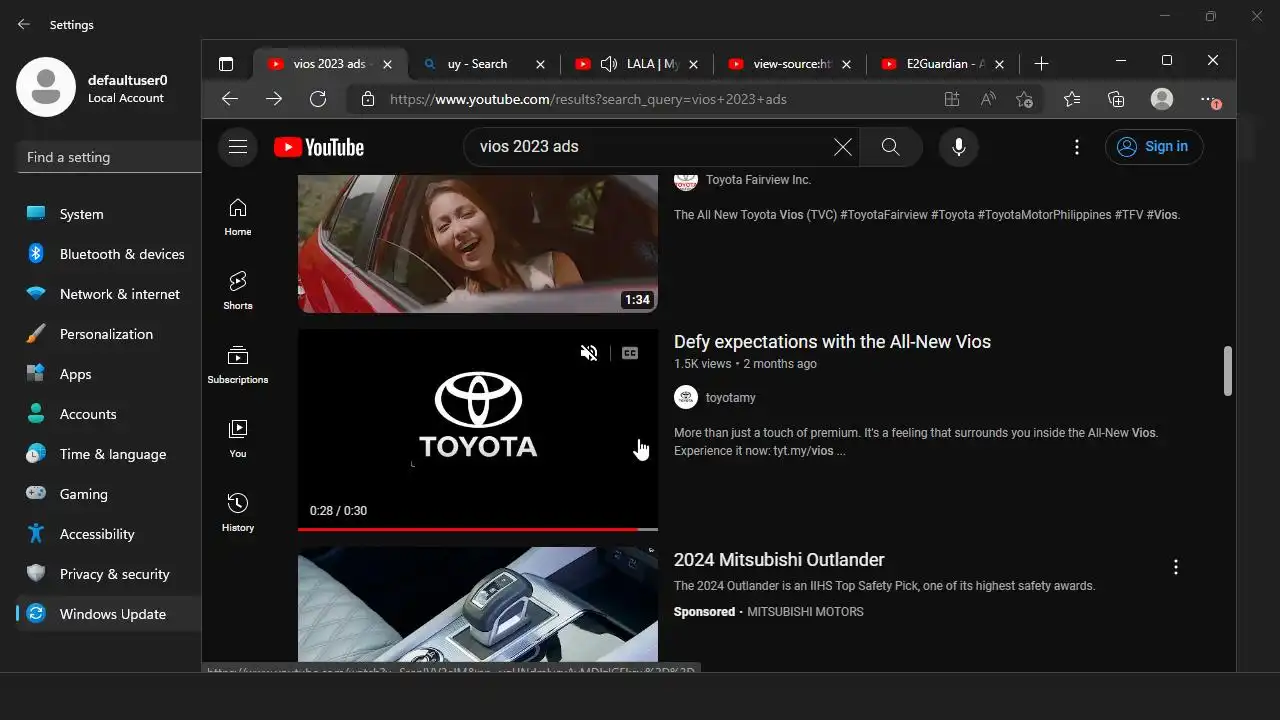The width and height of the screenshot is (1280, 720).
Task: Click the toyotamy channel avatar
Action: click(686, 398)
